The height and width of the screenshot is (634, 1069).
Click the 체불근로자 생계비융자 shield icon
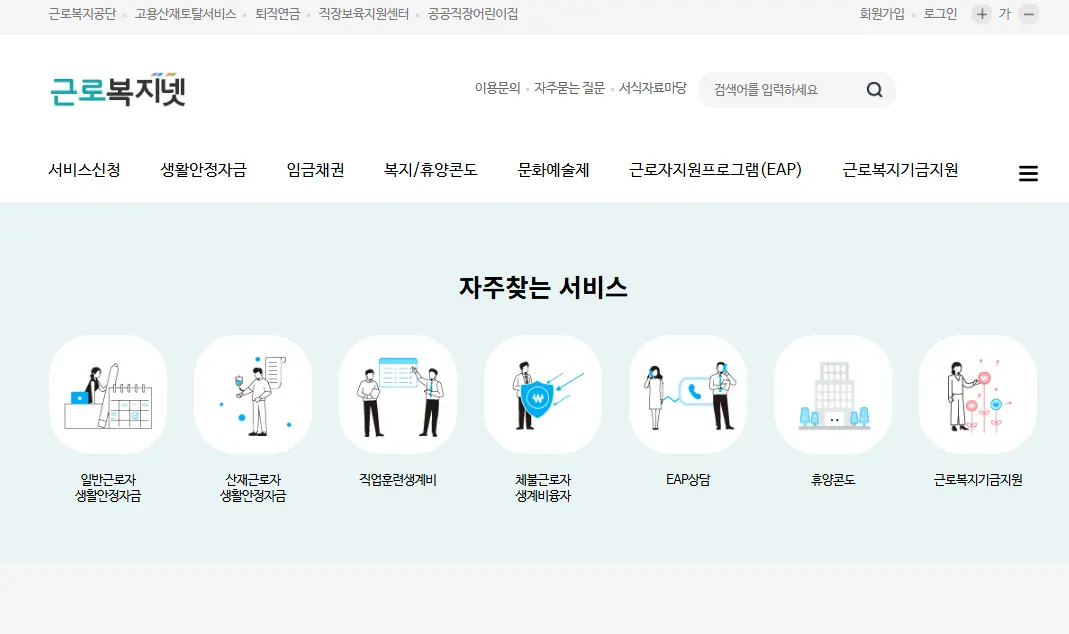coord(543,394)
